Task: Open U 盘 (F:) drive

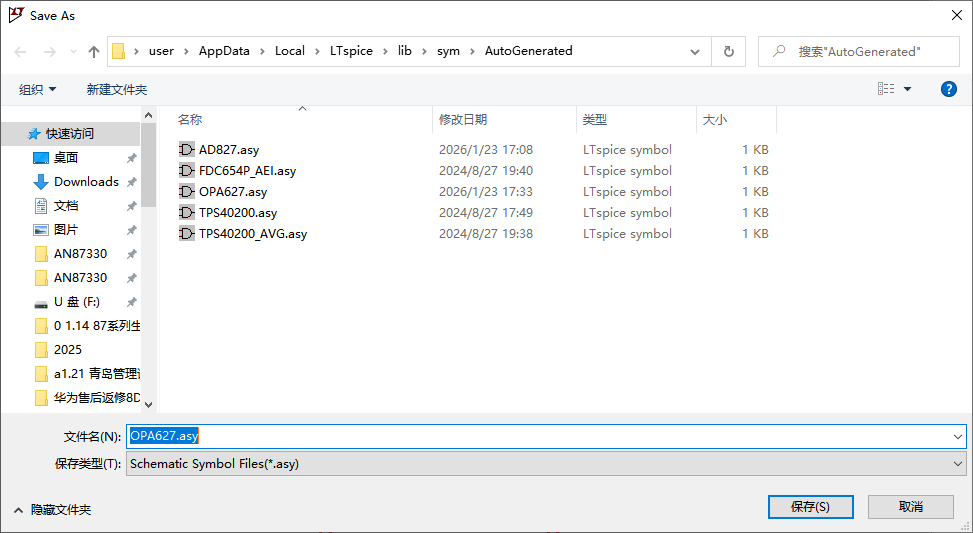Action: click(77, 302)
